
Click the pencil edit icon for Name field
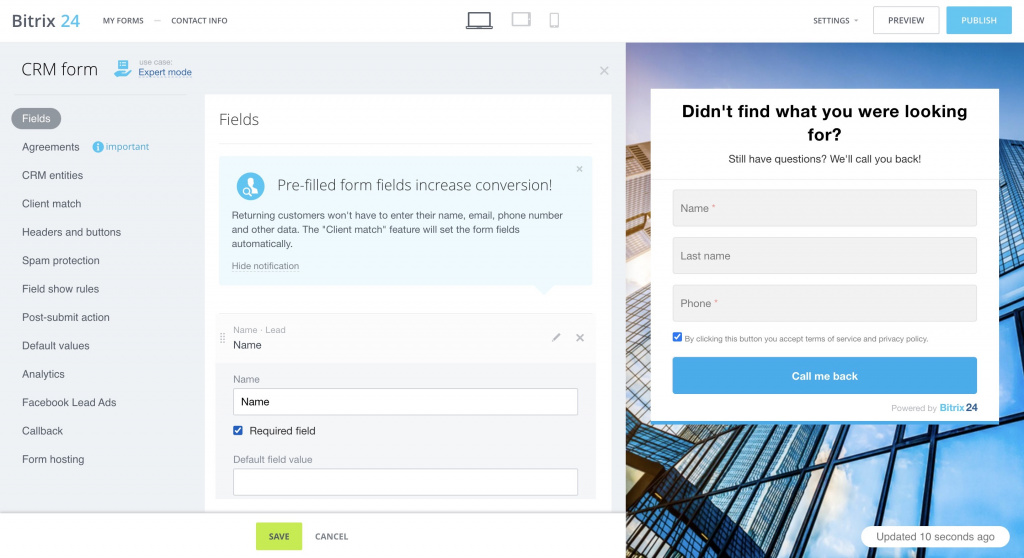pos(557,338)
